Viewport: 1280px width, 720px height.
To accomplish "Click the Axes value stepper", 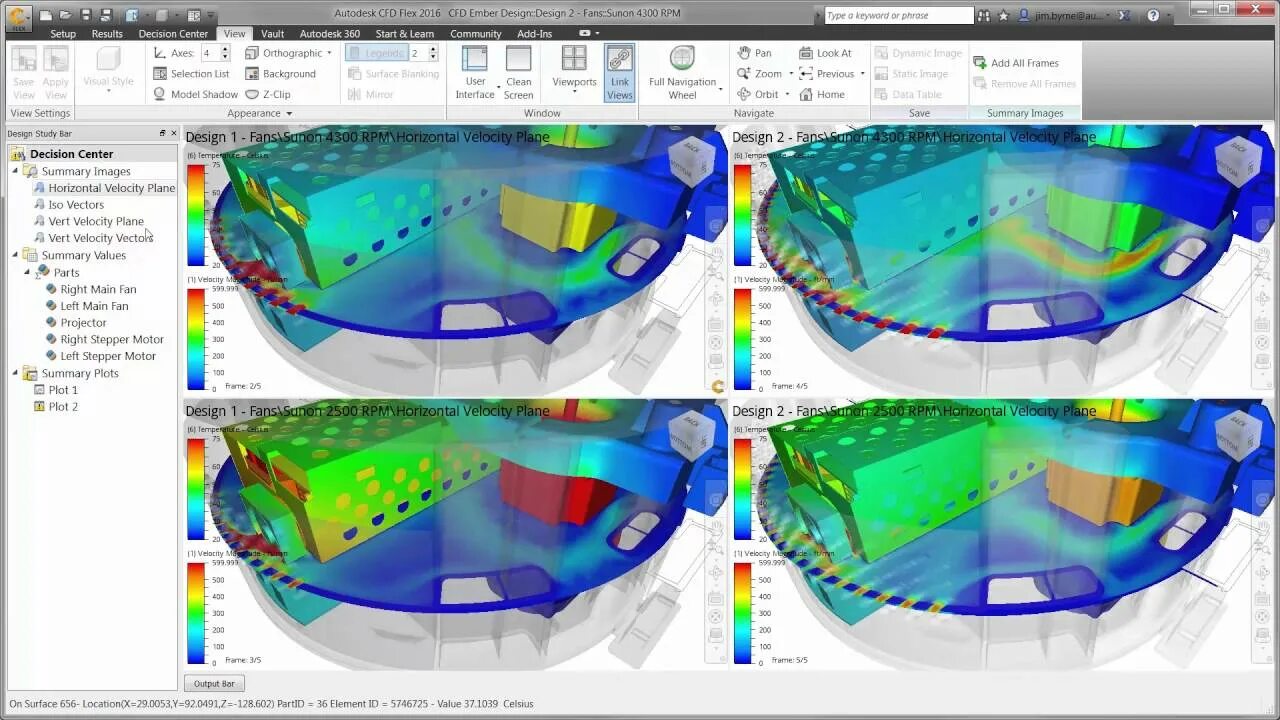I will click(224, 53).
